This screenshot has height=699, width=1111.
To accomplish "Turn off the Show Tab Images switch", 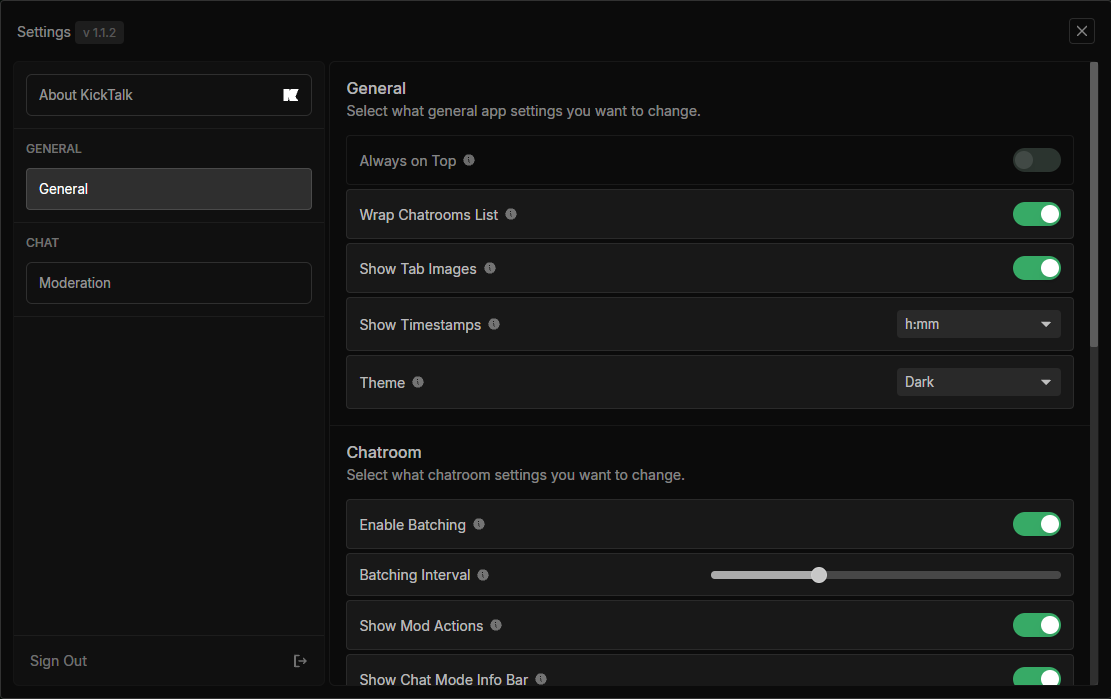I will tap(1037, 268).
